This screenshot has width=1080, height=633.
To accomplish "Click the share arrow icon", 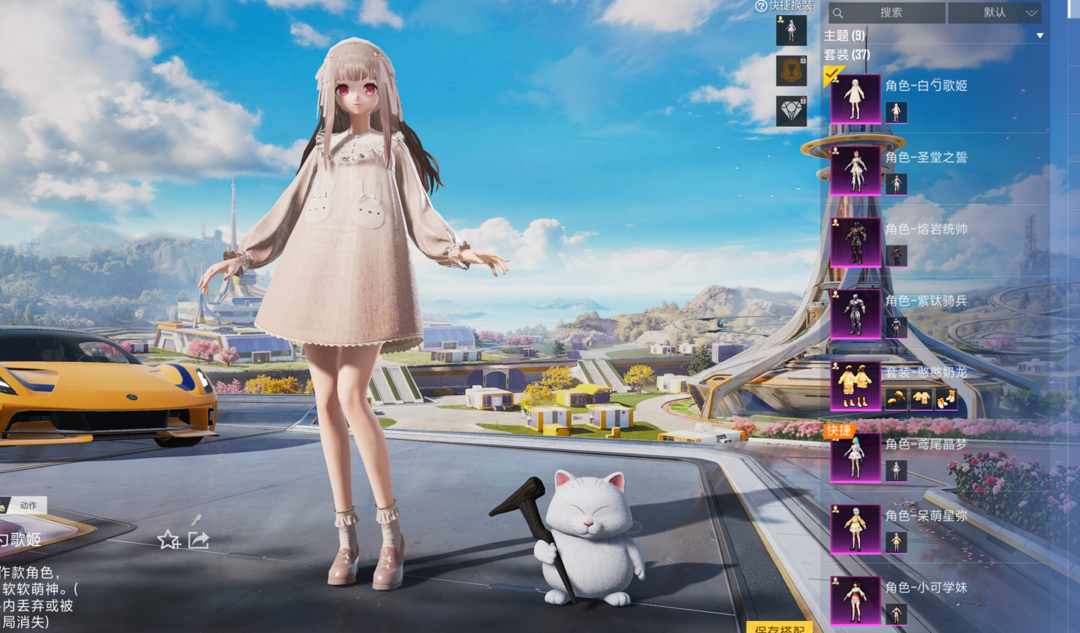I will (198, 540).
